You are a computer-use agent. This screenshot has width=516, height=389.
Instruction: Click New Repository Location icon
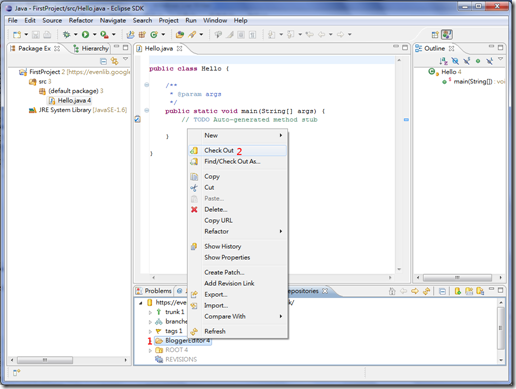tap(458, 291)
